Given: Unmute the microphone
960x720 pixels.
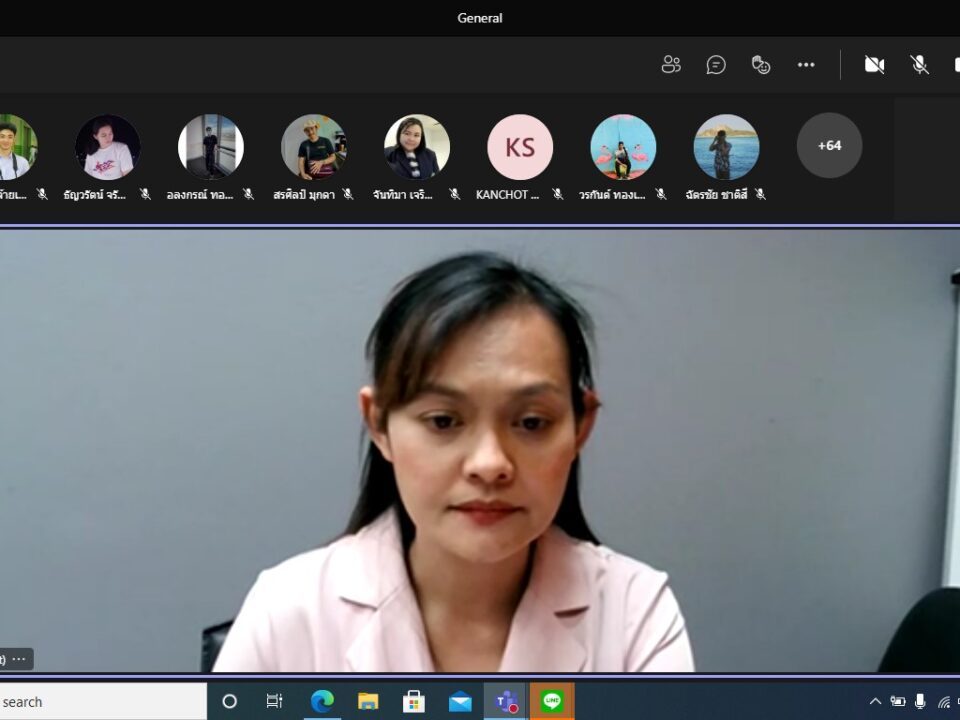Looking at the screenshot, I should point(919,64).
